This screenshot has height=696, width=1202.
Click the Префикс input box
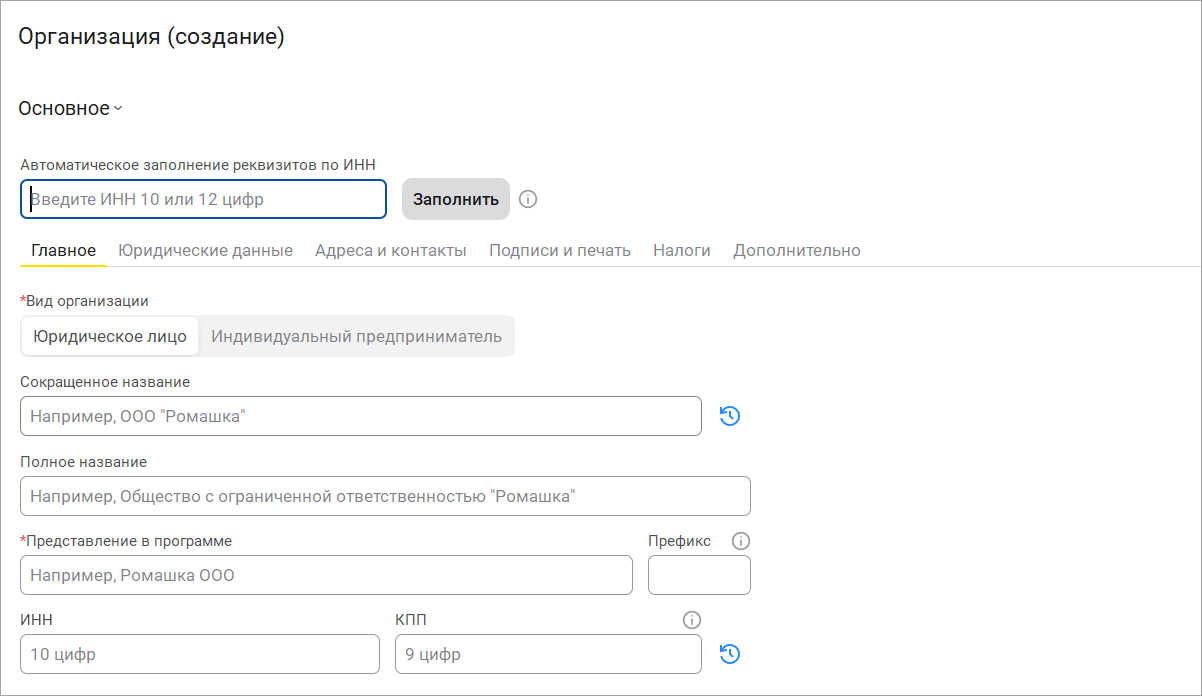tap(699, 575)
